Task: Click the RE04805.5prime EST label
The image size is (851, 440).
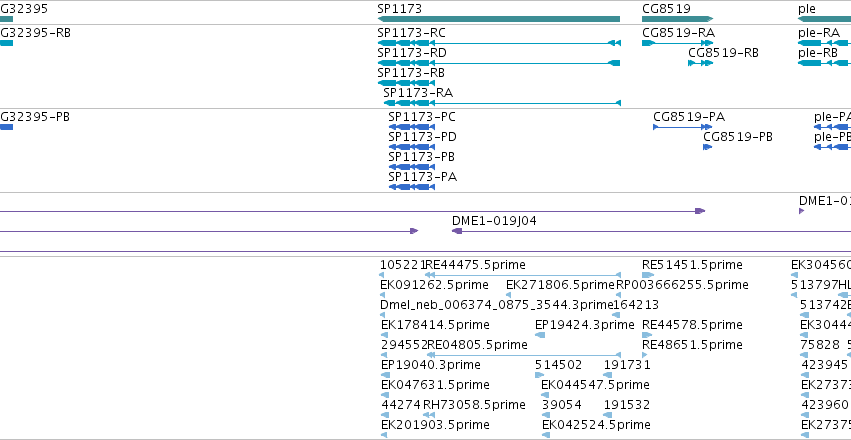Action: coord(477,345)
